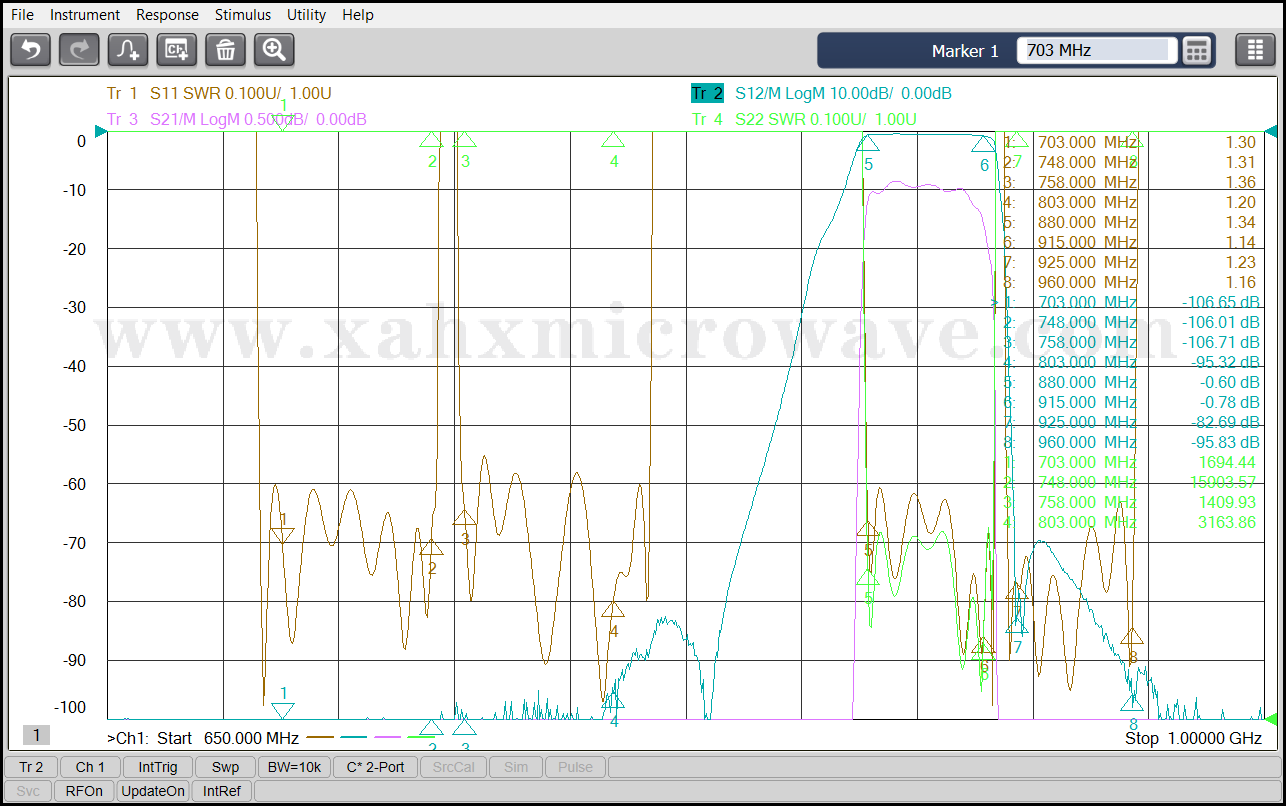Click the Redo arrow toolbar button
The image size is (1286, 806).
click(79, 50)
